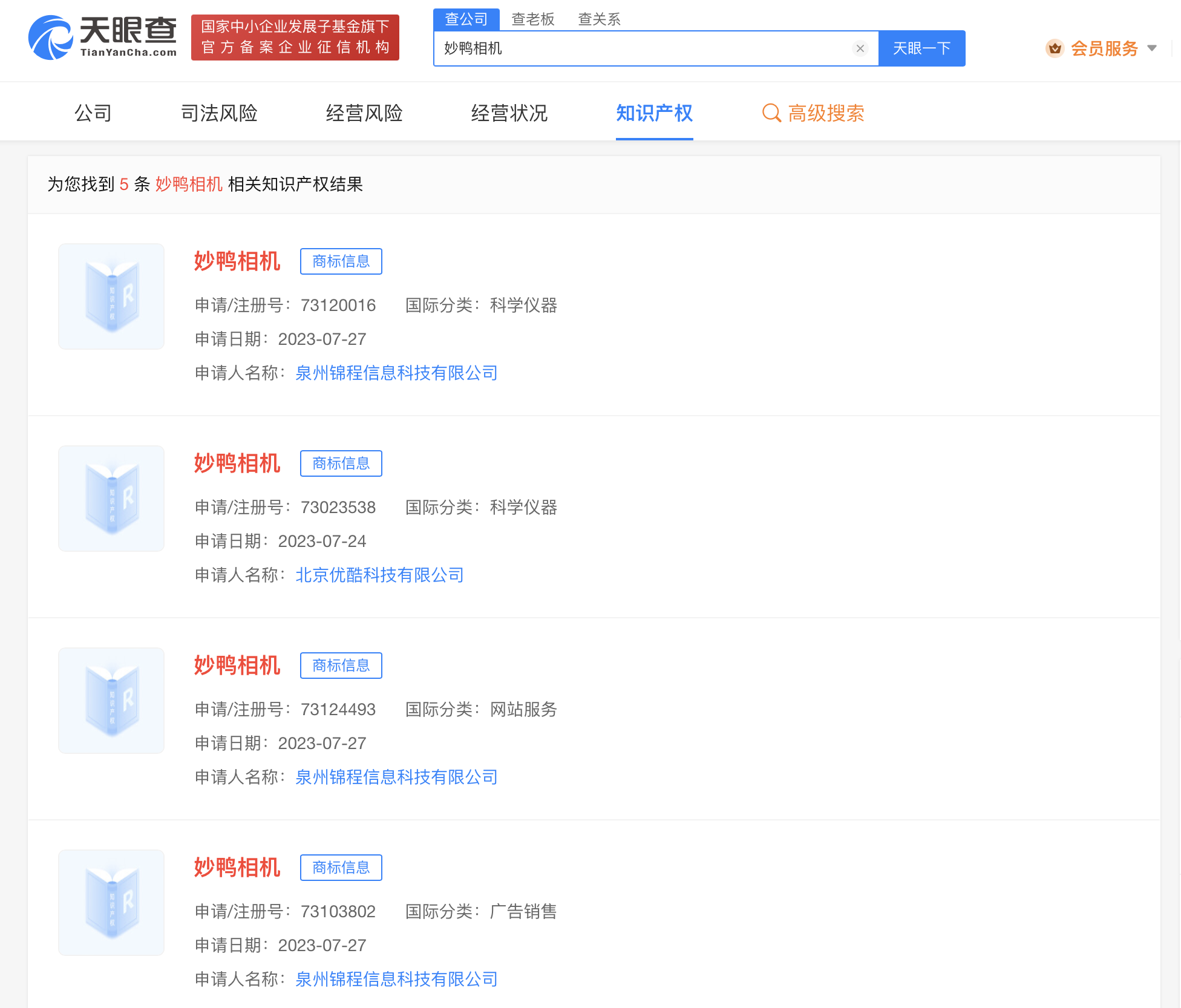Open 北京优酷科技有限公司 applicant link

click(x=379, y=575)
